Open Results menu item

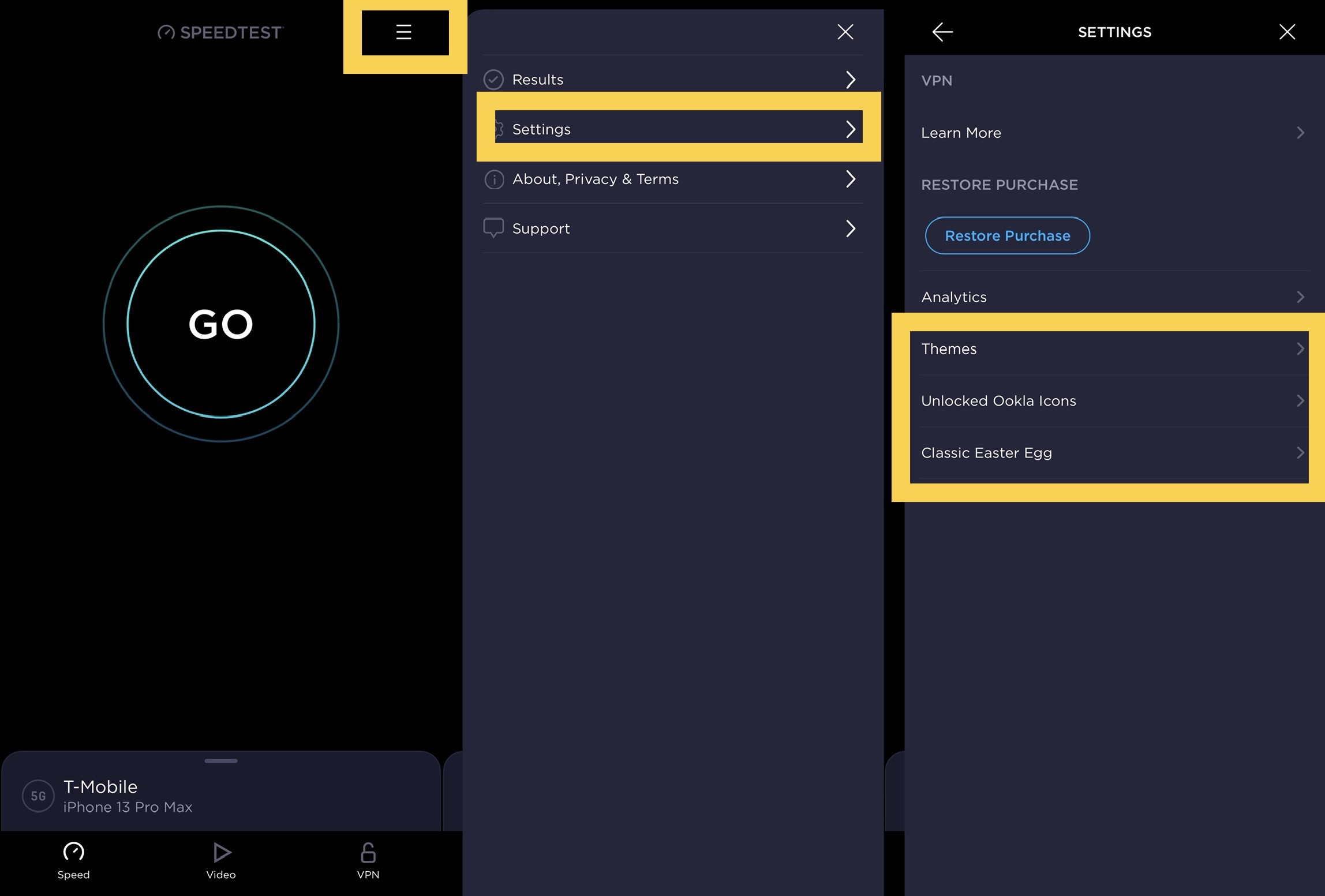pos(673,80)
